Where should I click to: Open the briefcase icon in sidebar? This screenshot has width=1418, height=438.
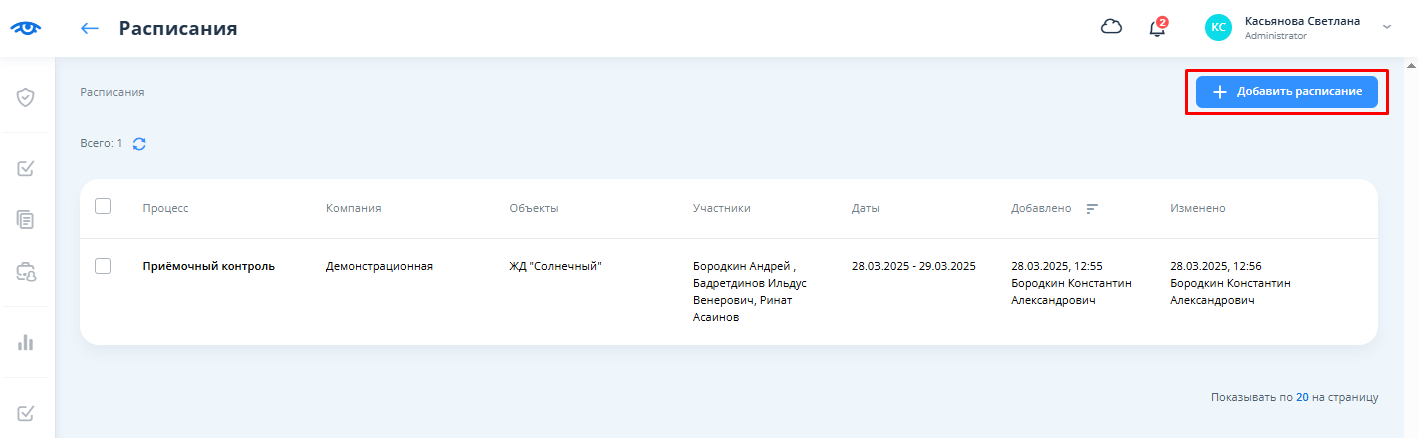[27, 271]
